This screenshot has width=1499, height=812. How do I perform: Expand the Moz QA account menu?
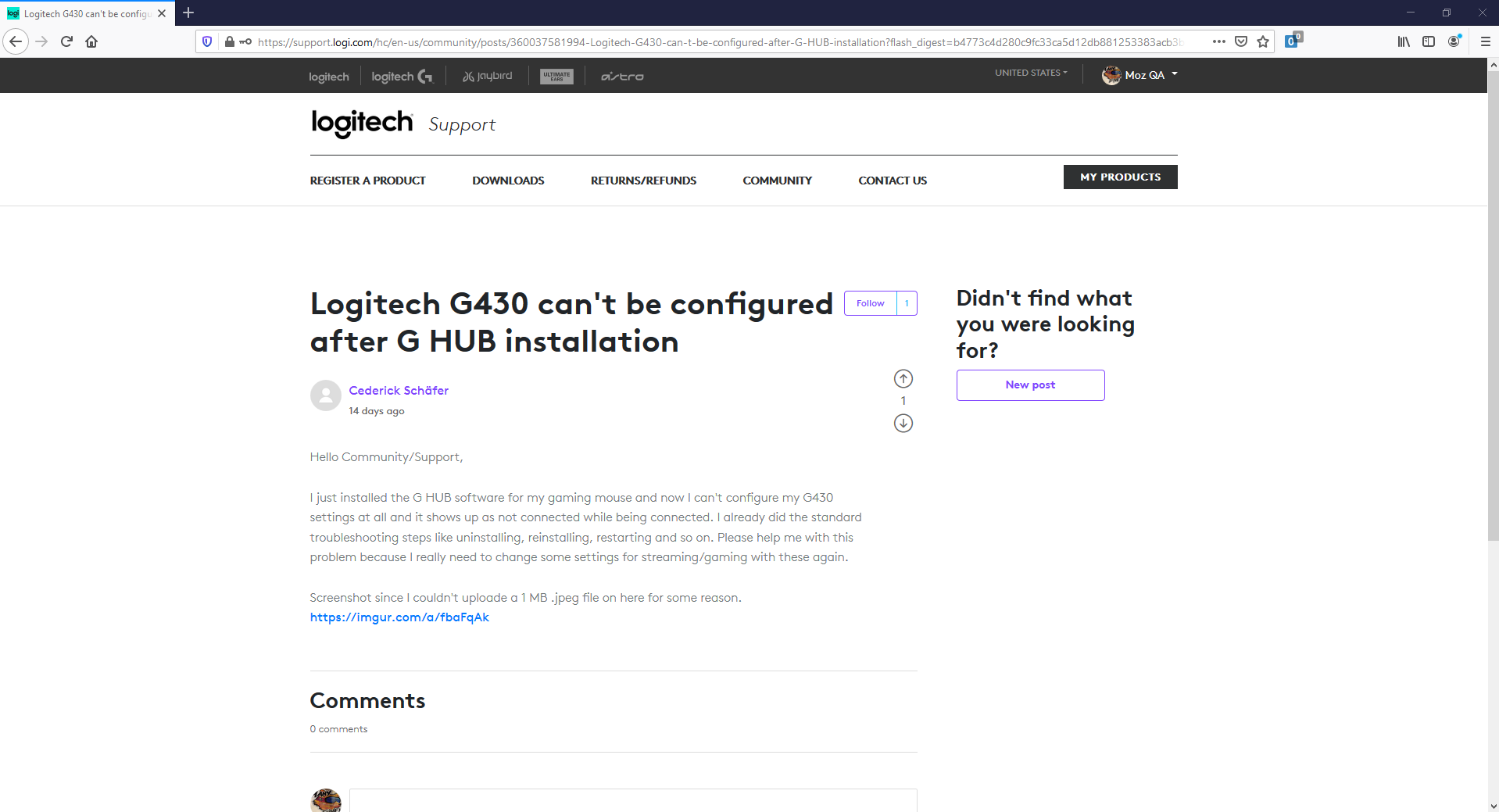[x=1139, y=75]
